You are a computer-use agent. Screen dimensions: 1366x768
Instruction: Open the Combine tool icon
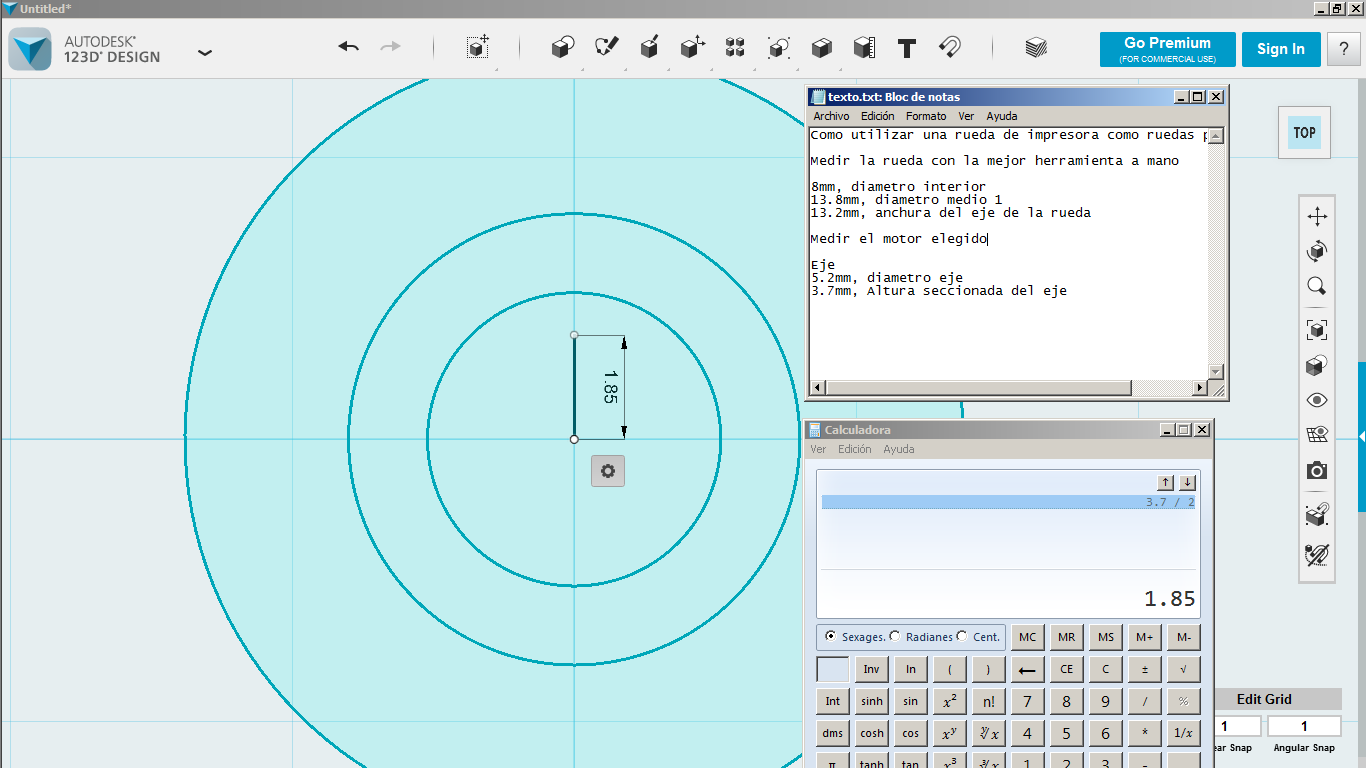(821, 47)
